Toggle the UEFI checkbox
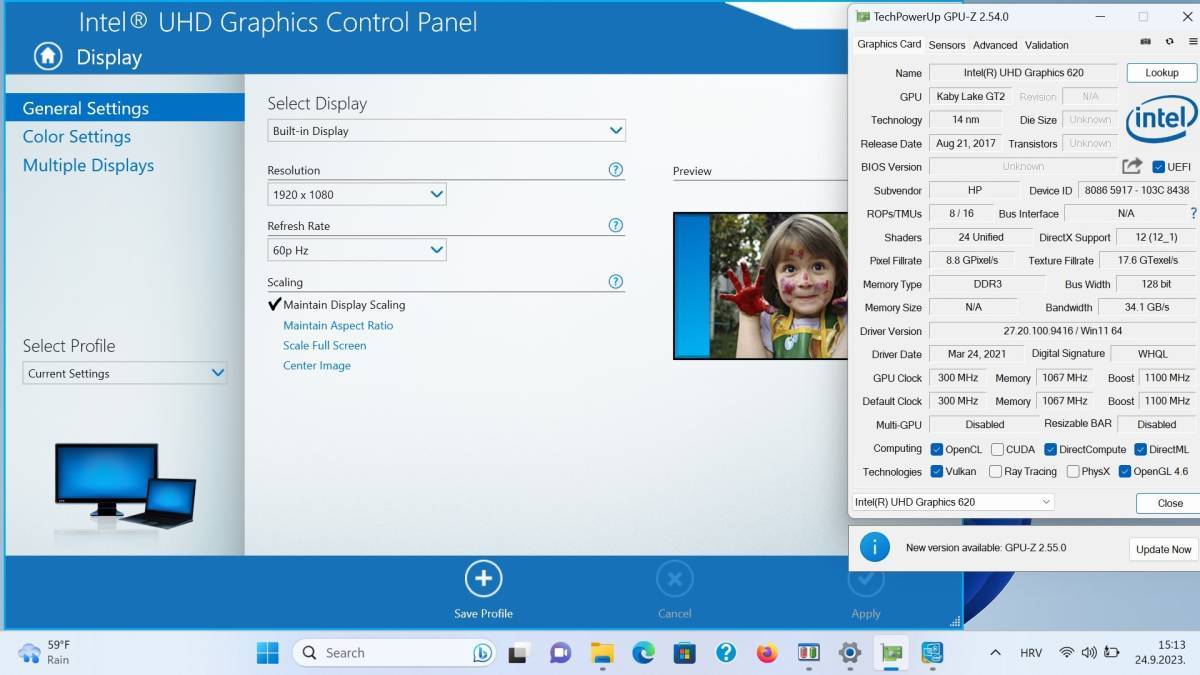Viewport: 1200px width, 675px height. click(x=1158, y=167)
